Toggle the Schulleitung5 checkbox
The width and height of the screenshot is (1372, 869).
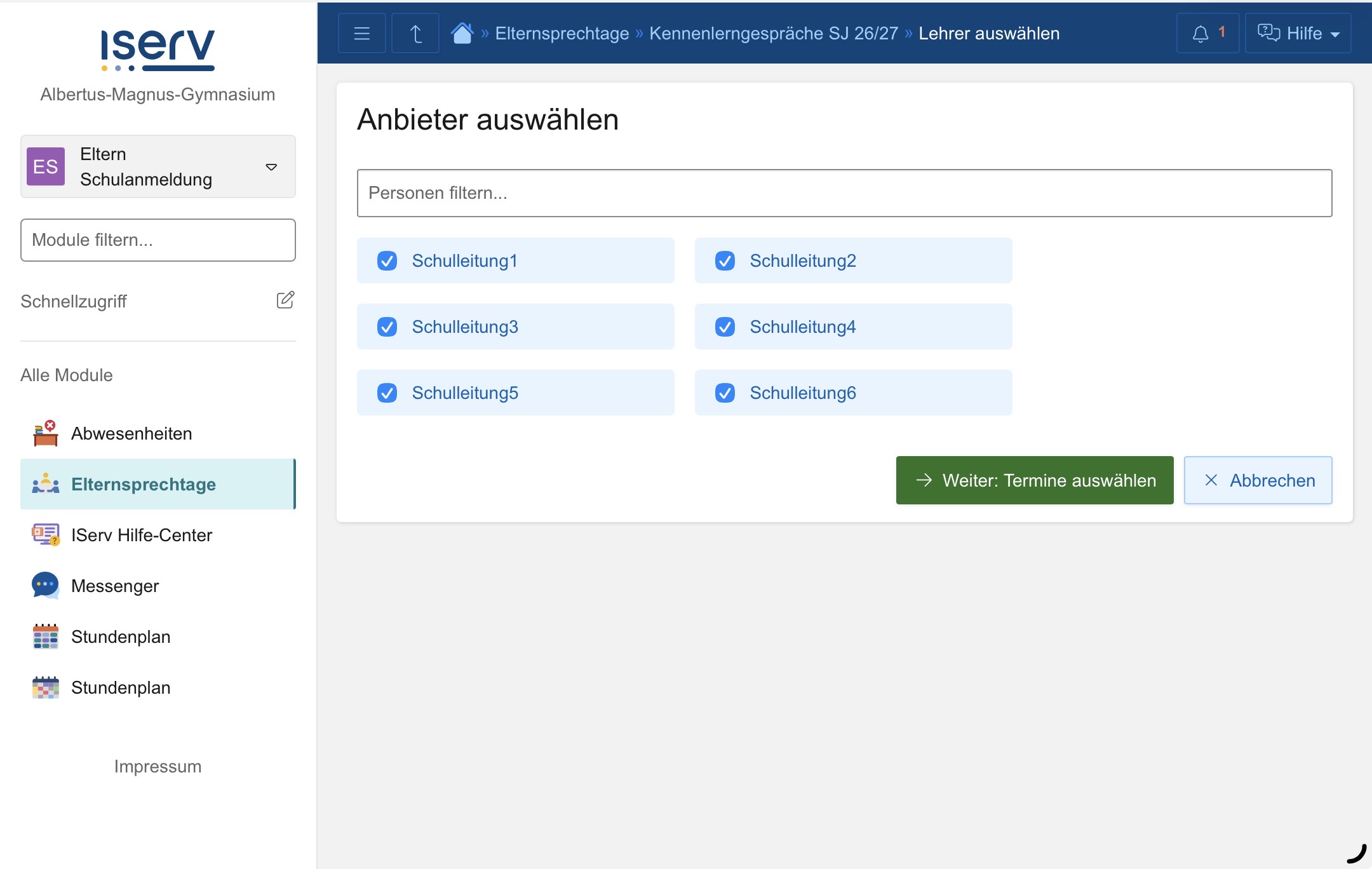pyautogui.click(x=387, y=393)
